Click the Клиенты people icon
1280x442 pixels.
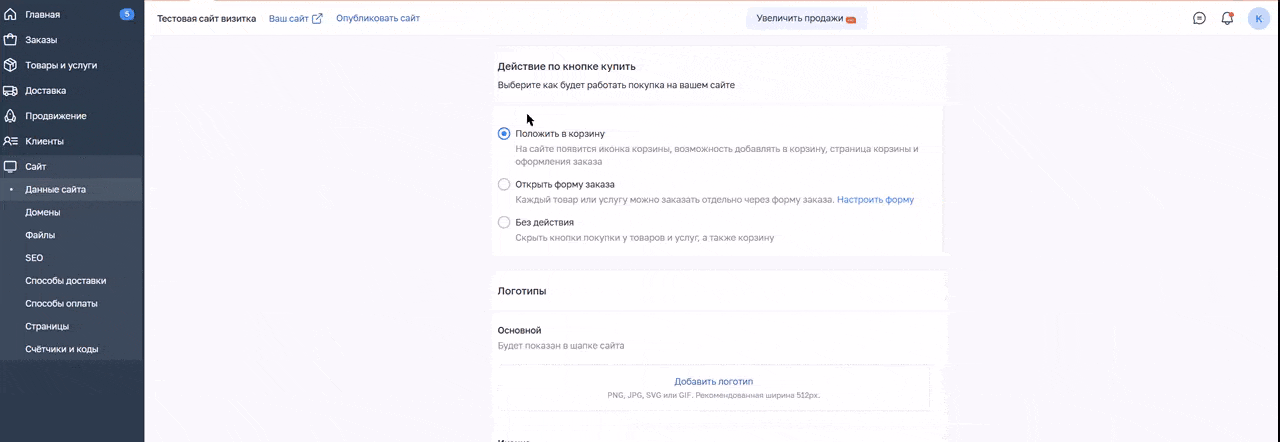coord(11,141)
